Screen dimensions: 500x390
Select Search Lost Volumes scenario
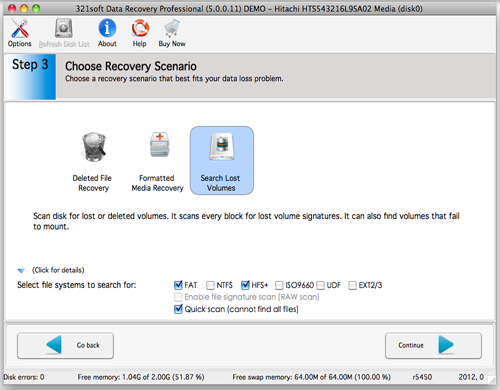coord(222,161)
